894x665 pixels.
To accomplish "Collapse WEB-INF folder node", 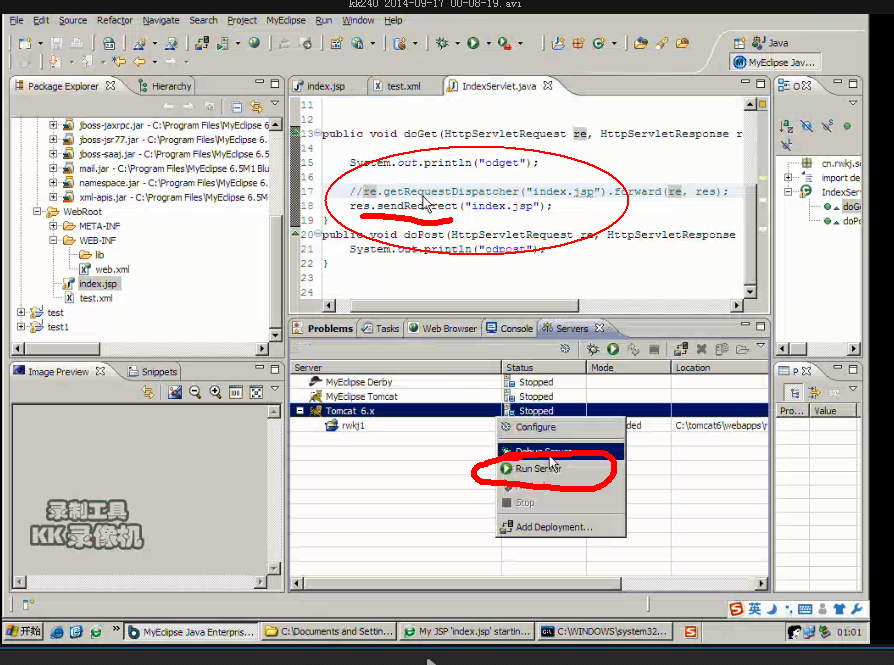I will click(53, 240).
